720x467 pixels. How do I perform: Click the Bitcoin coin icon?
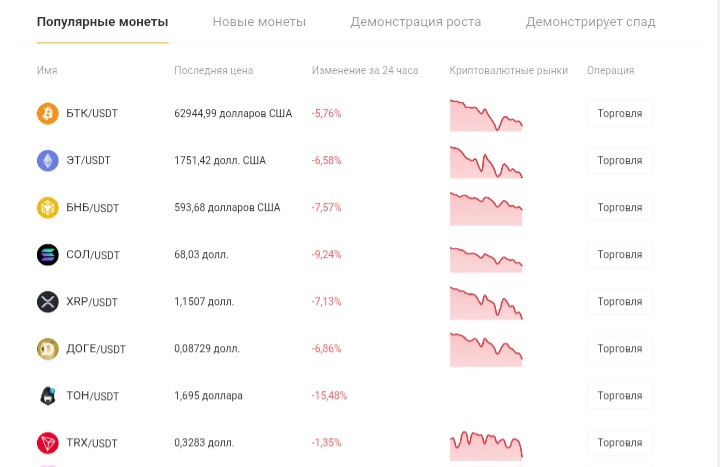(48, 113)
